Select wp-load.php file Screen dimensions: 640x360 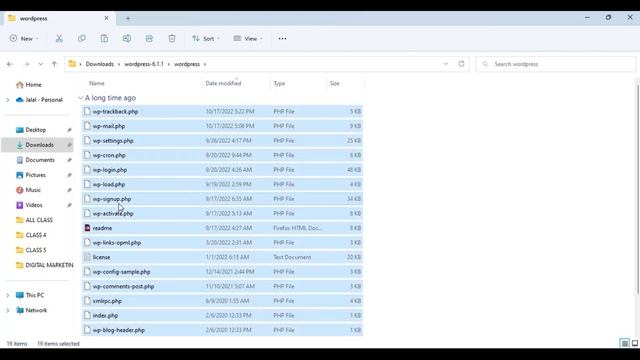222,184
